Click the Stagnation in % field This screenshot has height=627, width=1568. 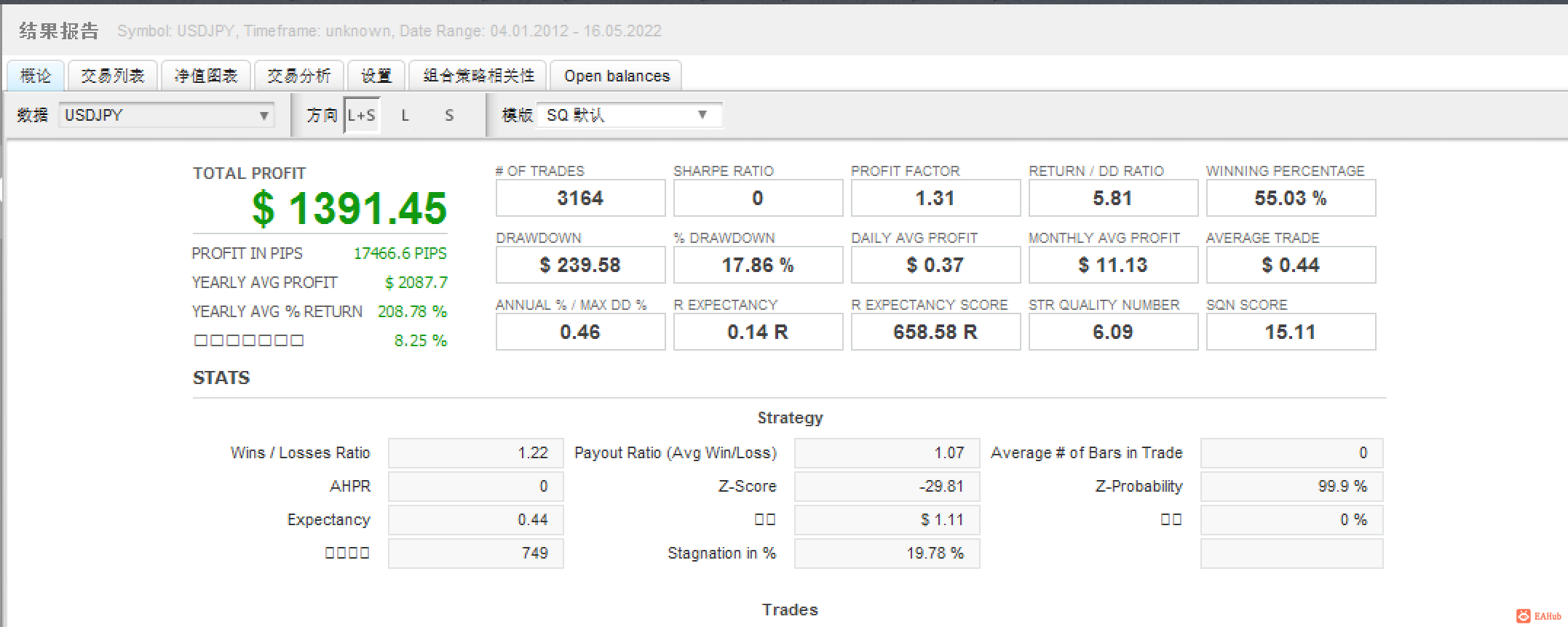pyautogui.click(x=887, y=553)
